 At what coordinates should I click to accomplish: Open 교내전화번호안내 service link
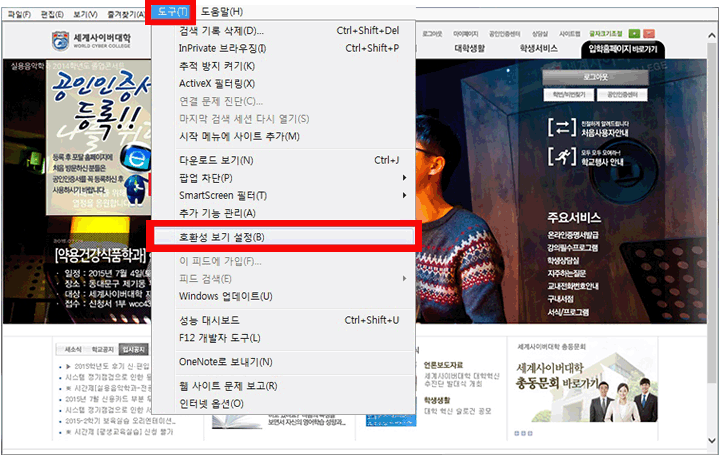point(573,286)
